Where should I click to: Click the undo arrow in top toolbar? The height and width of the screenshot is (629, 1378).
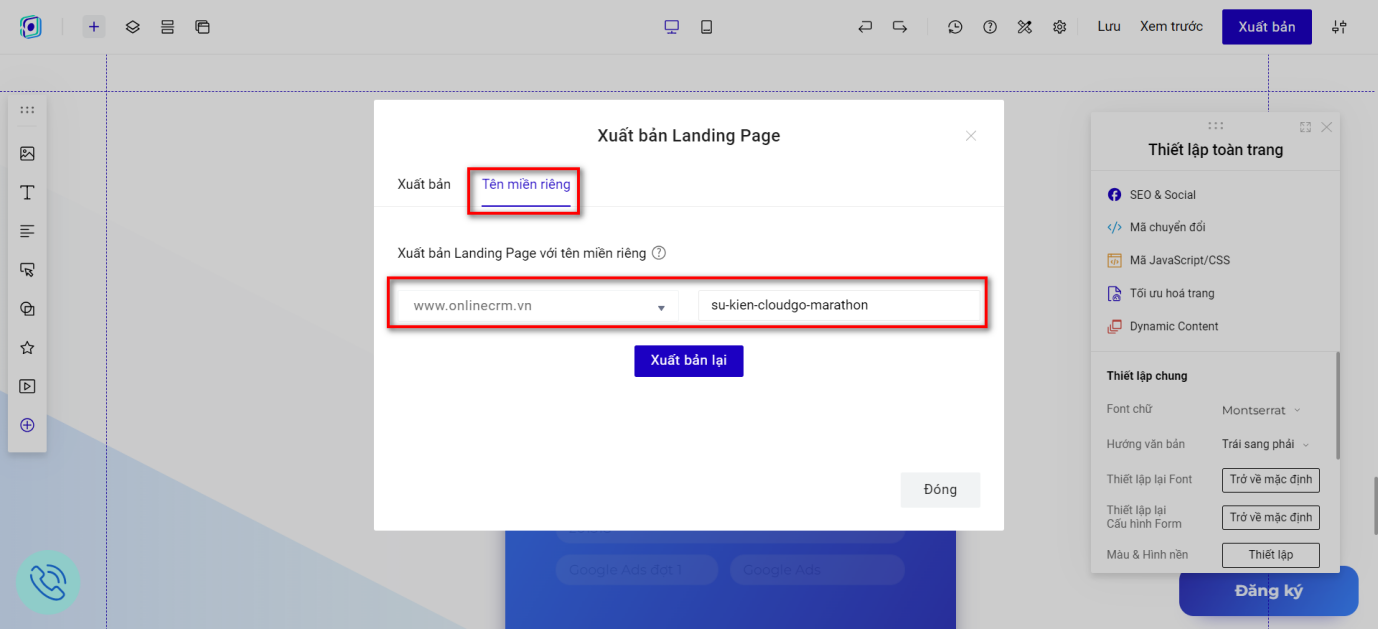pos(865,27)
